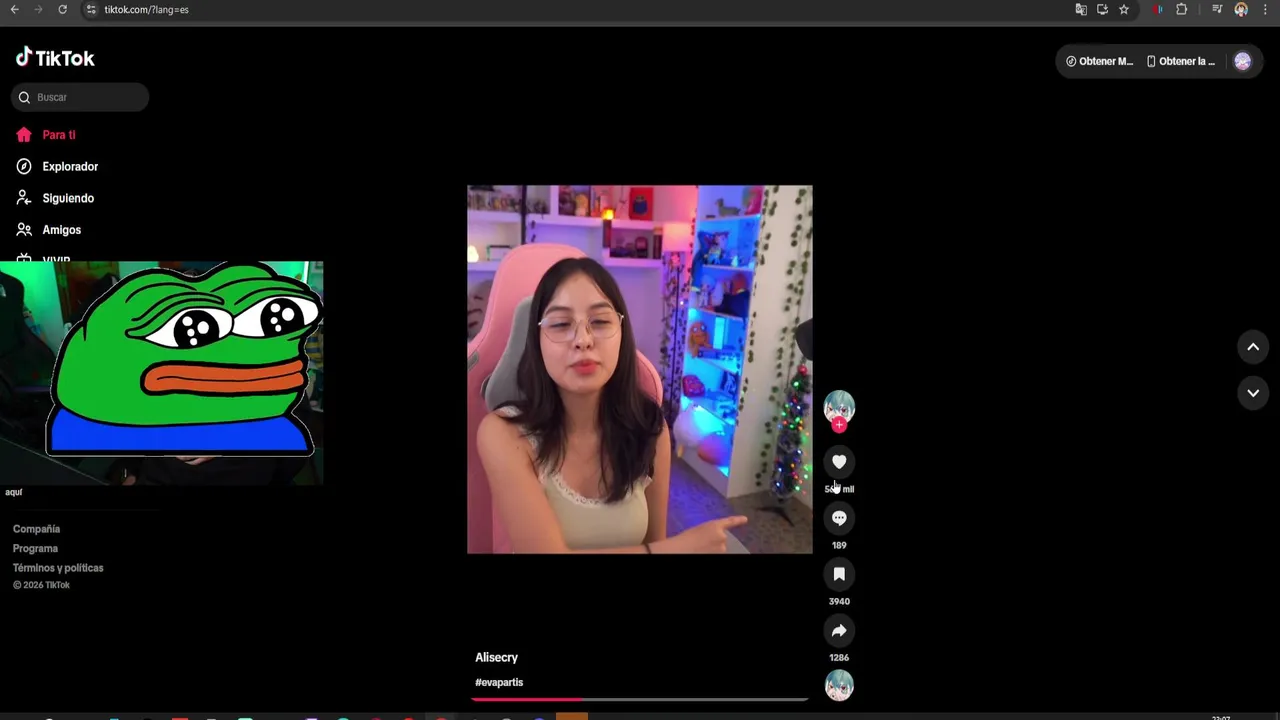The height and width of the screenshot is (720, 1280).
Task: Open comments with speech bubble icon
Action: [x=839, y=518]
